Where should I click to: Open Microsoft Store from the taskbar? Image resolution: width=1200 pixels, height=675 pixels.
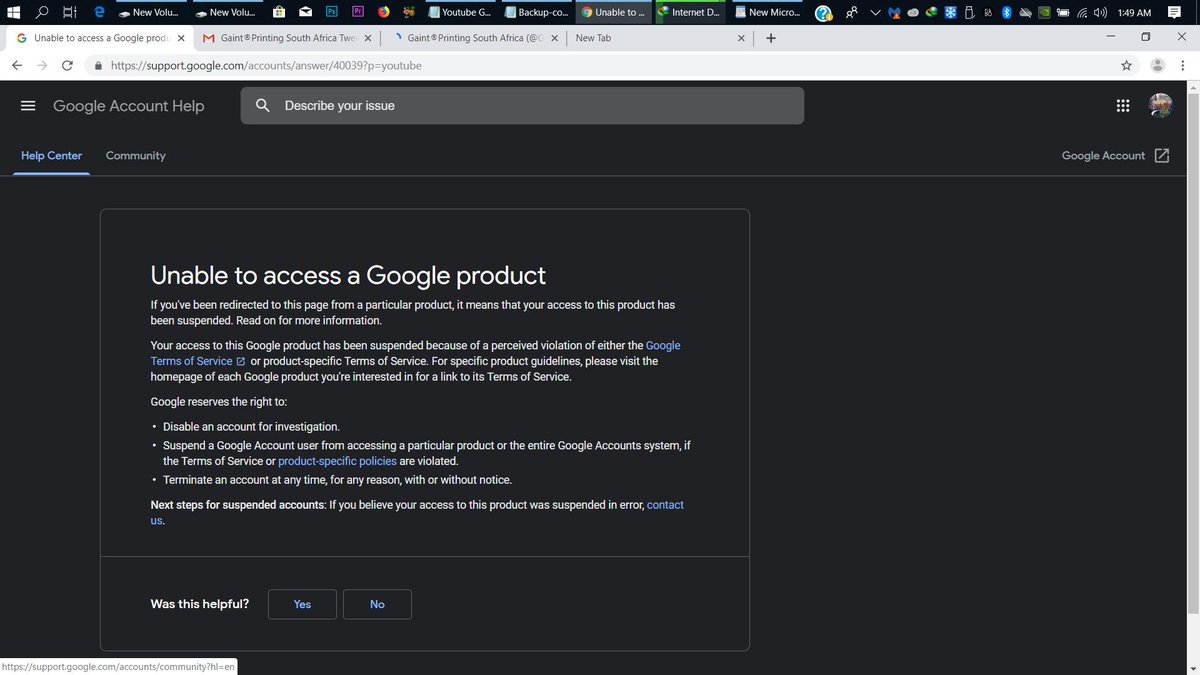(279, 12)
